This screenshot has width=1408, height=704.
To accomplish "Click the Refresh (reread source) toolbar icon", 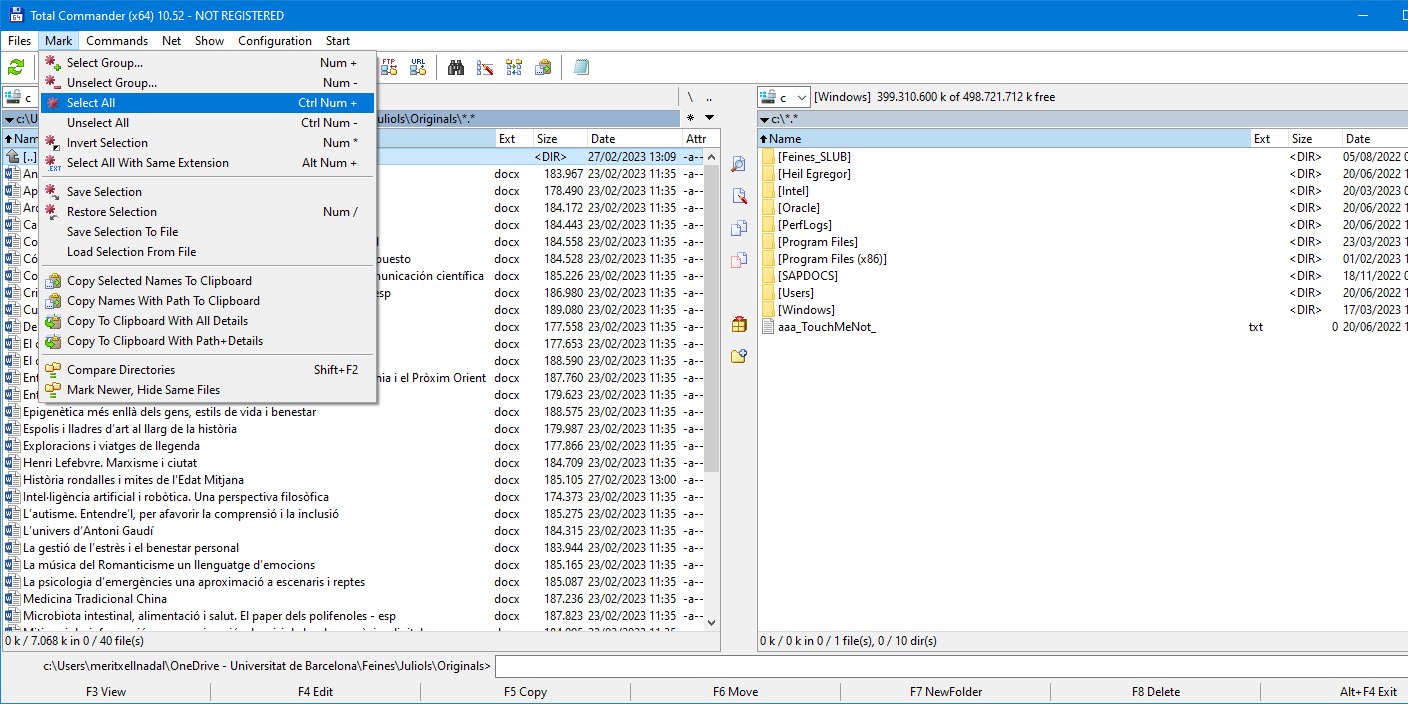I will (x=16, y=68).
